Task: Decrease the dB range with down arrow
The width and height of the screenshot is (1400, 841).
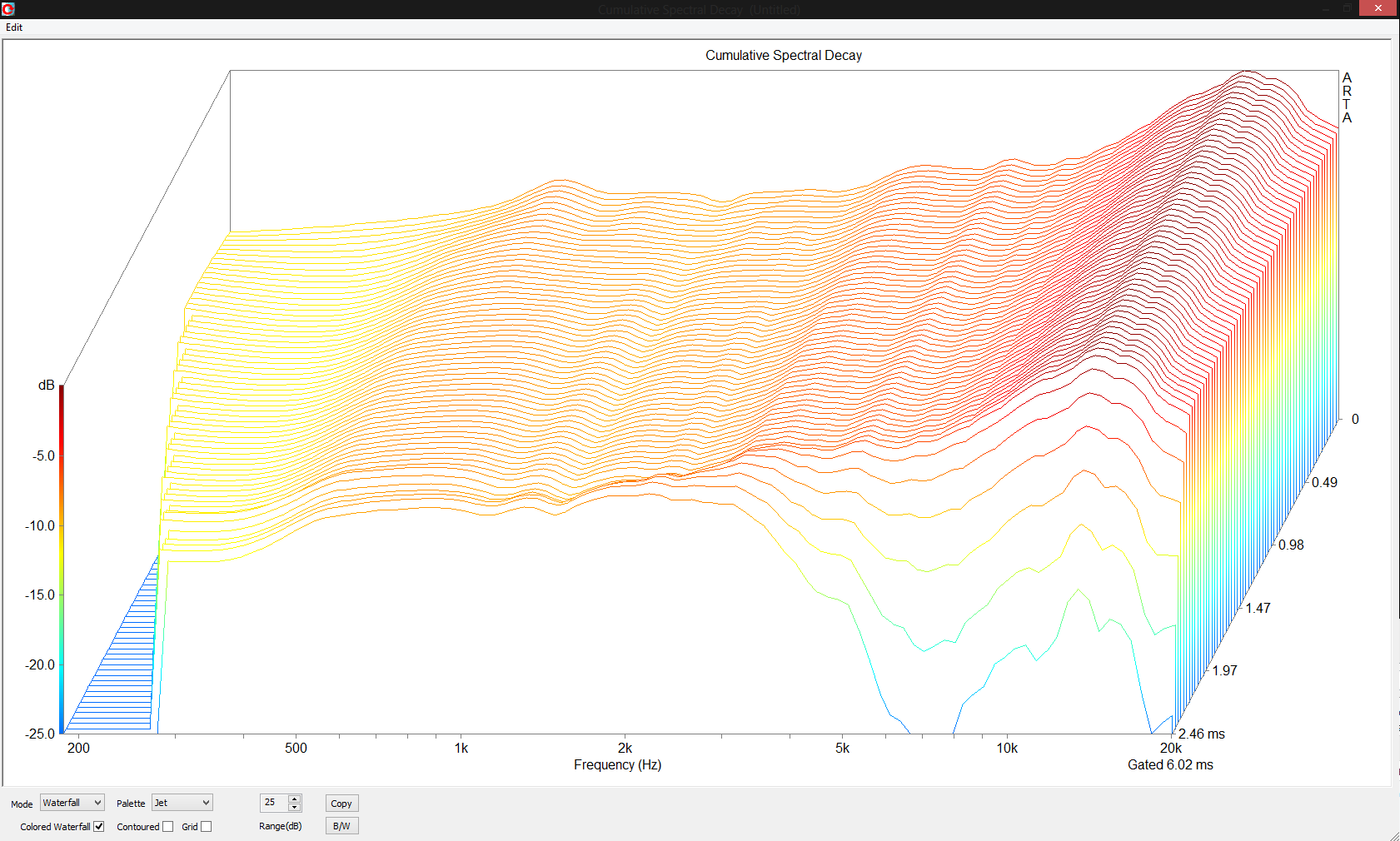Action: coord(294,807)
